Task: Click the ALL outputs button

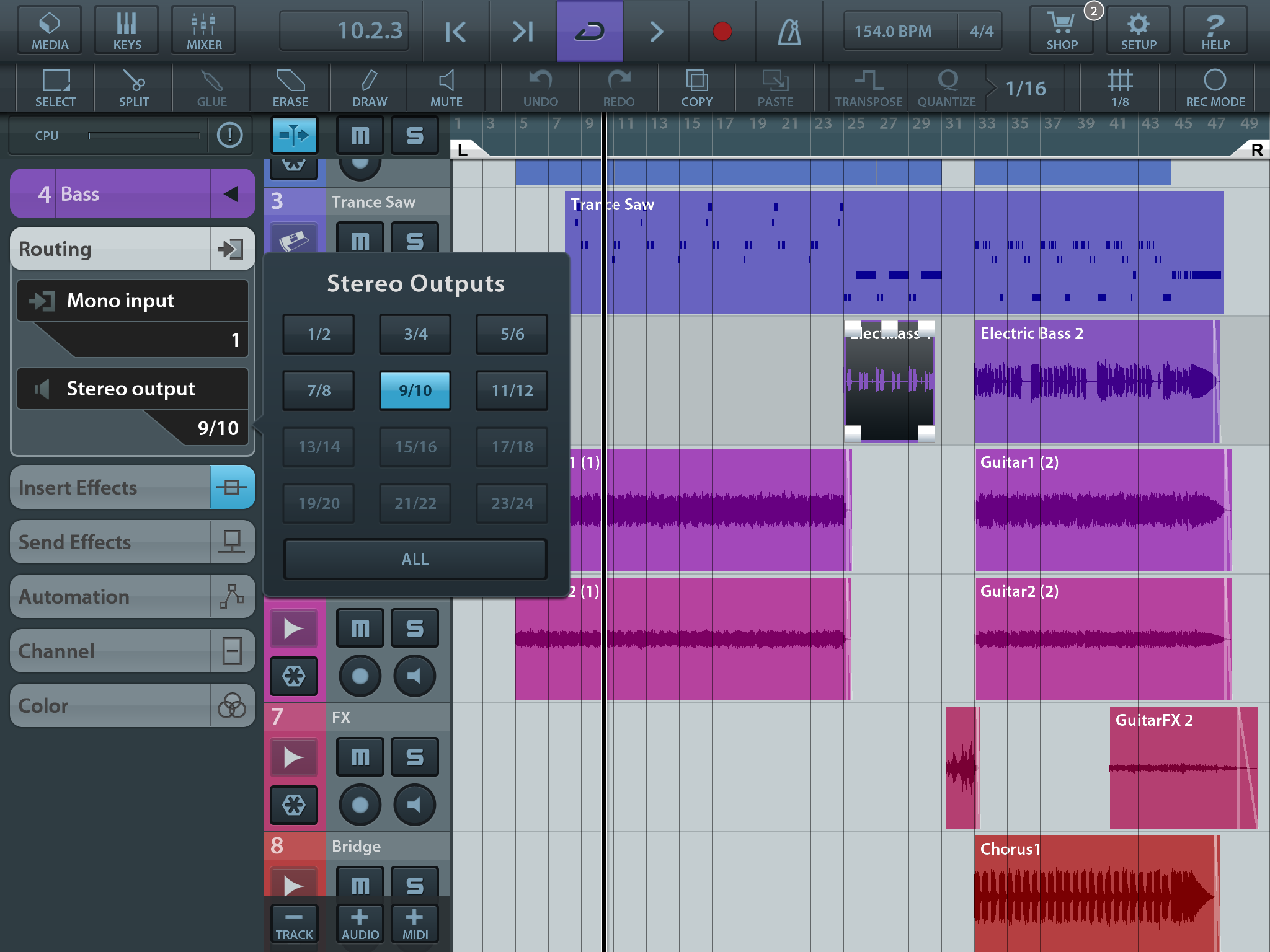Action: pyautogui.click(x=415, y=560)
